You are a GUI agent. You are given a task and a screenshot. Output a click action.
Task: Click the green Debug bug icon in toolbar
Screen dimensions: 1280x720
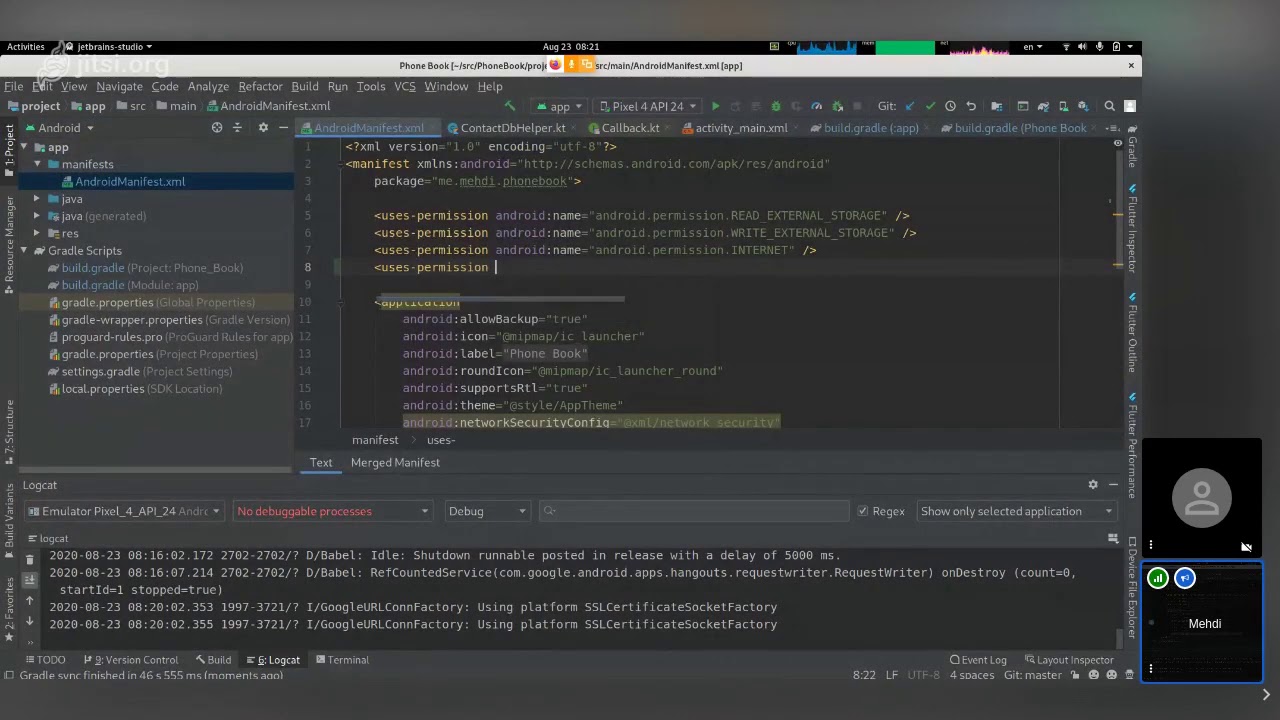pos(775,106)
